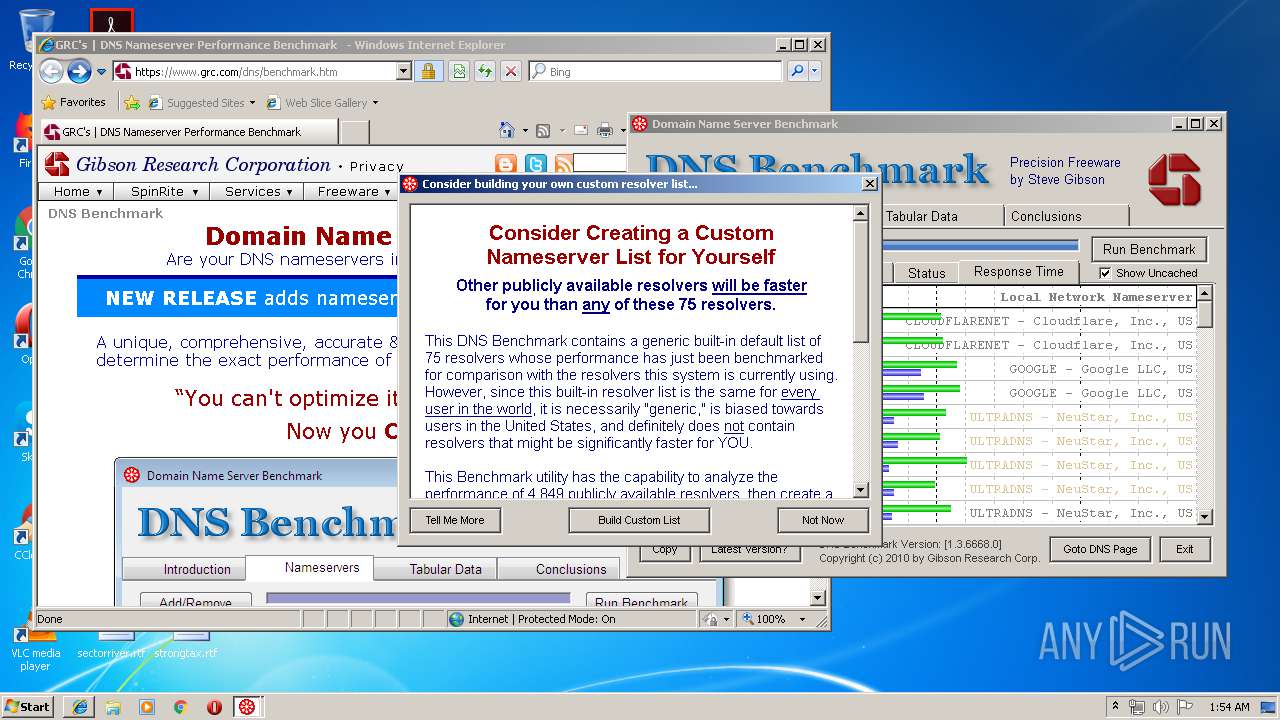Viewport: 1280px width, 720px height.
Task: Click the Home icon in IE command bar
Action: coord(507,130)
